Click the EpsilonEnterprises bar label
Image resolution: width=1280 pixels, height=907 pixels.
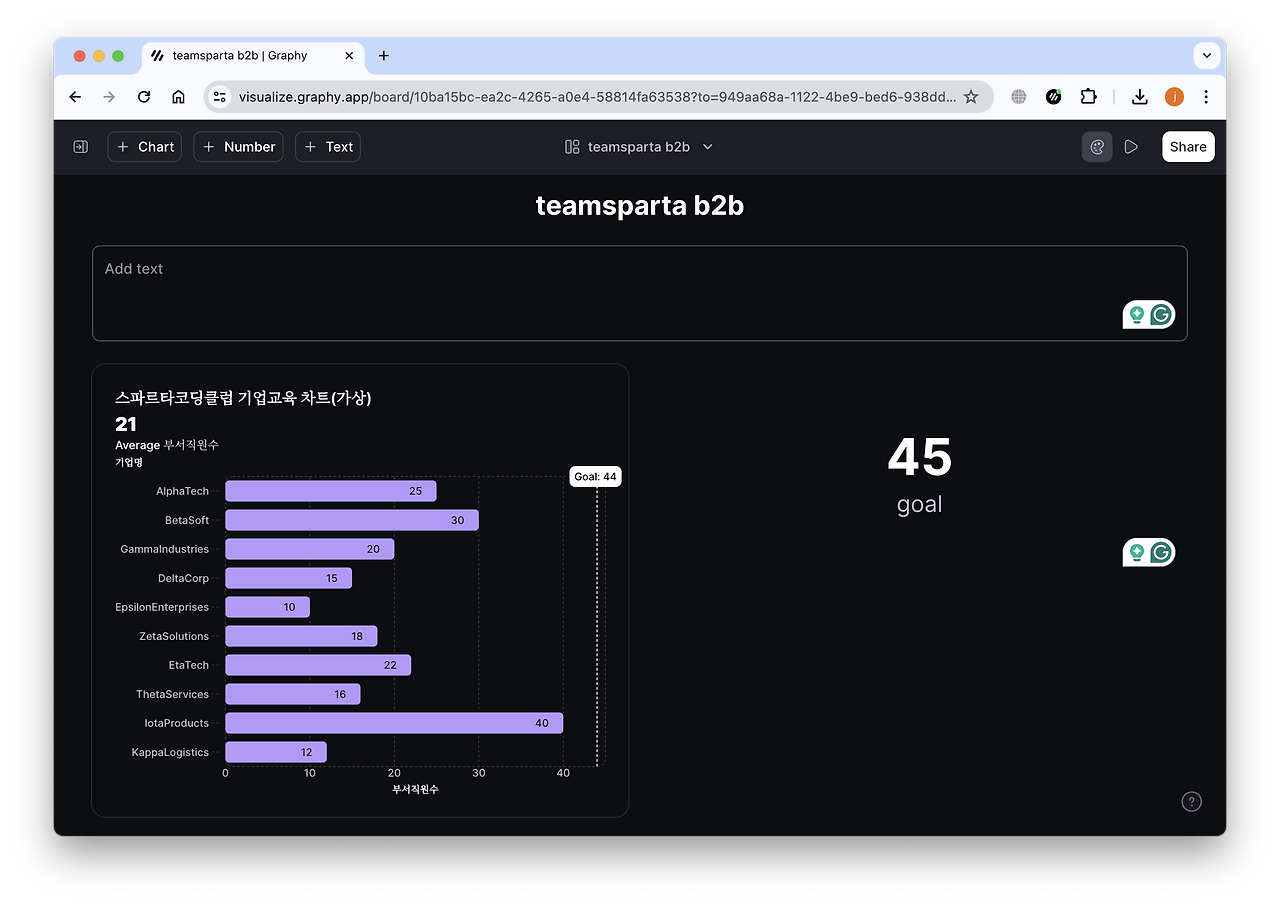162,607
